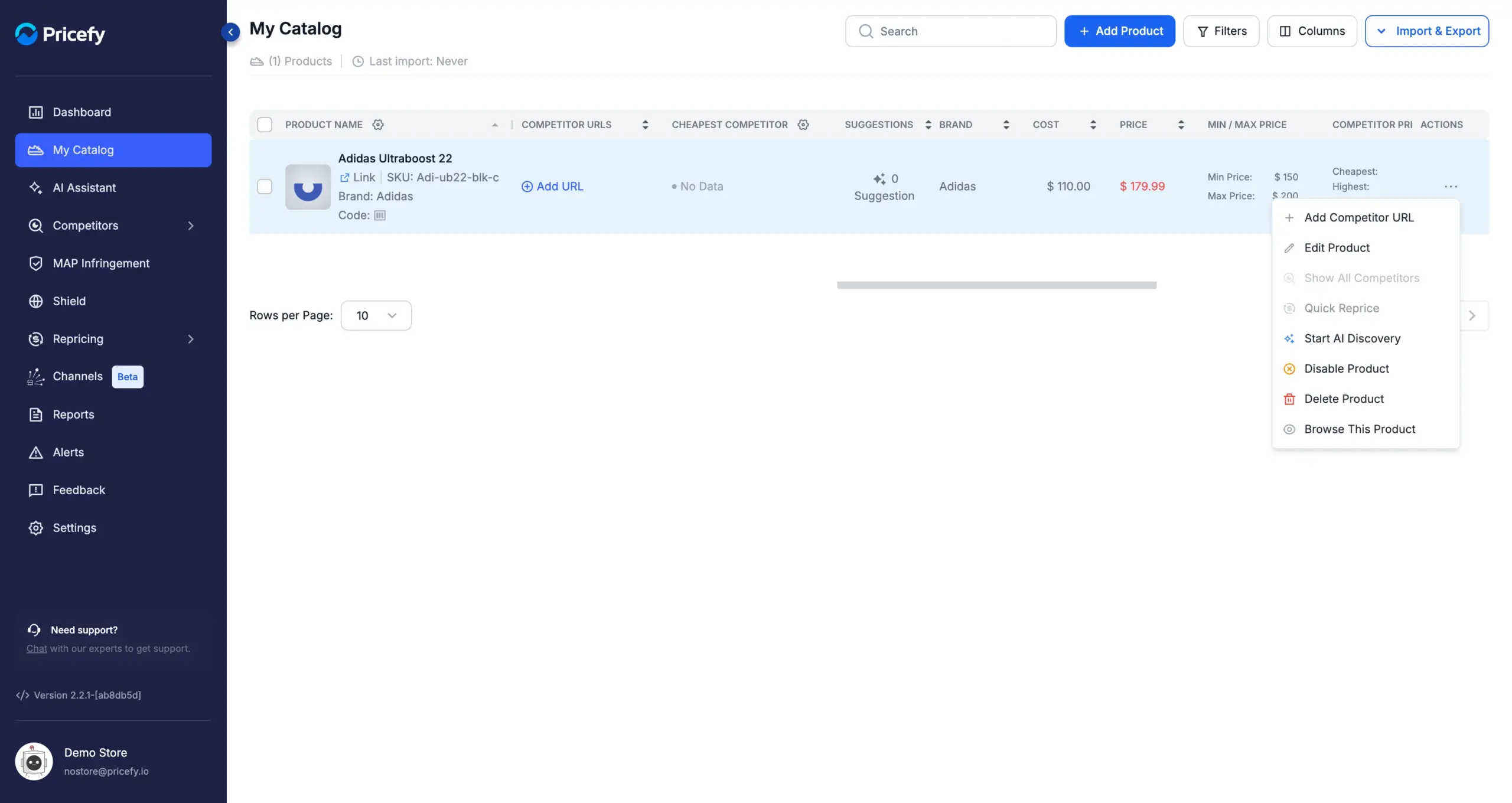Image resolution: width=1512 pixels, height=803 pixels.
Task: Open Rows per Page dropdown
Action: tap(376, 315)
